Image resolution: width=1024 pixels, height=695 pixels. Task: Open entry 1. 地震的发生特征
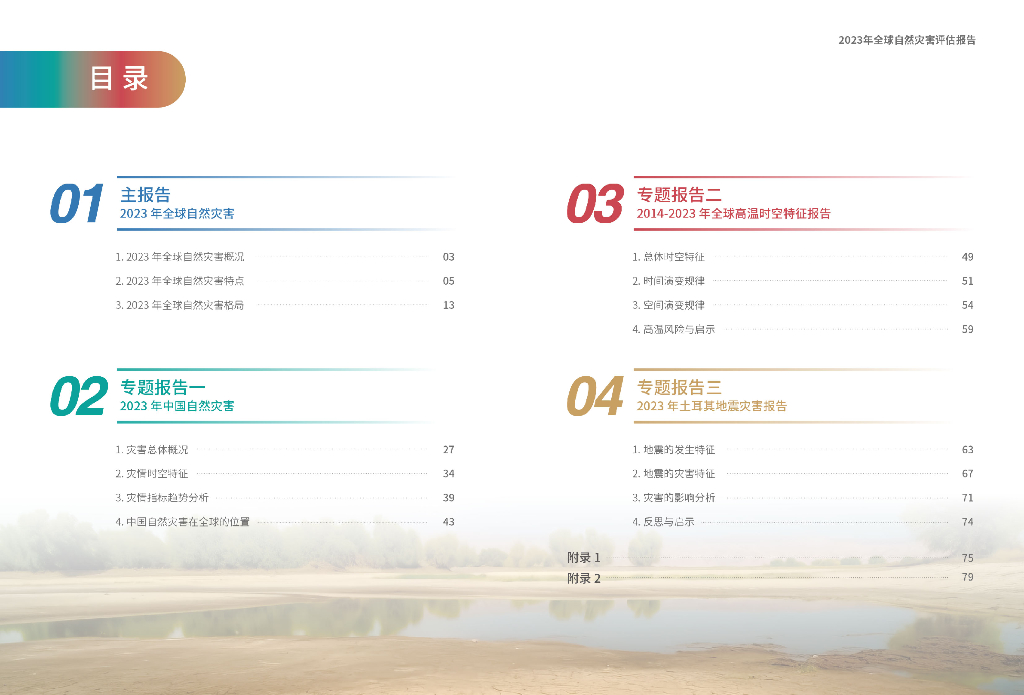(674, 449)
